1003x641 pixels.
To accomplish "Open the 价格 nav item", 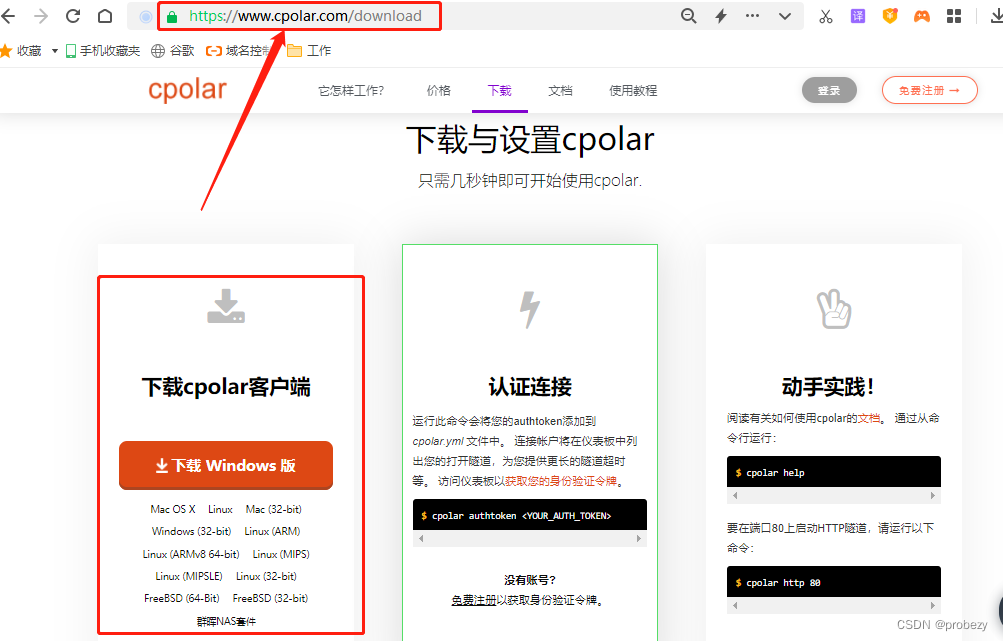I will pyautogui.click(x=439, y=91).
